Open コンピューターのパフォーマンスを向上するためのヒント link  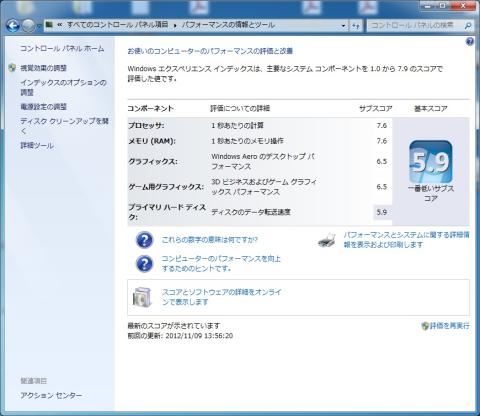point(221,263)
